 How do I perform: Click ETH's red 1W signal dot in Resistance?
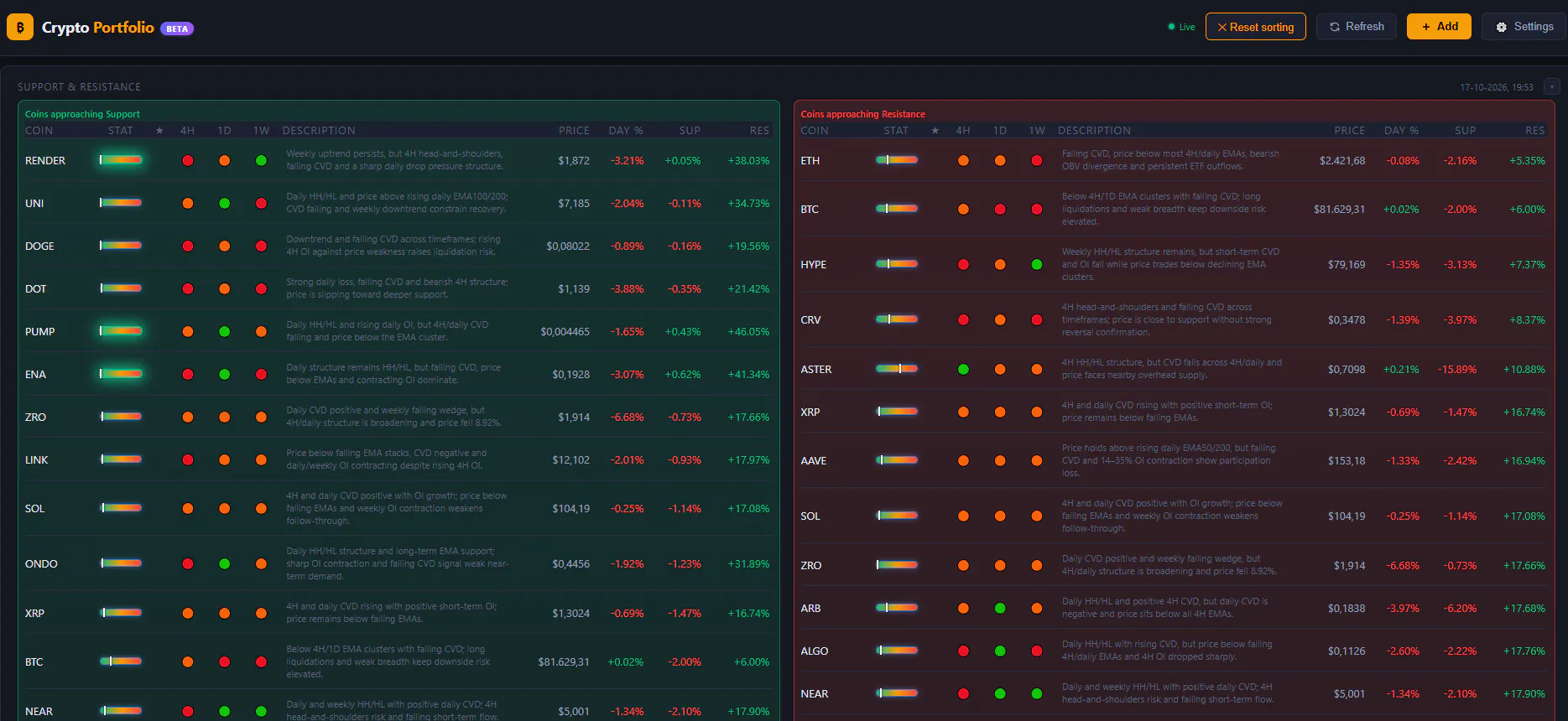[1037, 160]
